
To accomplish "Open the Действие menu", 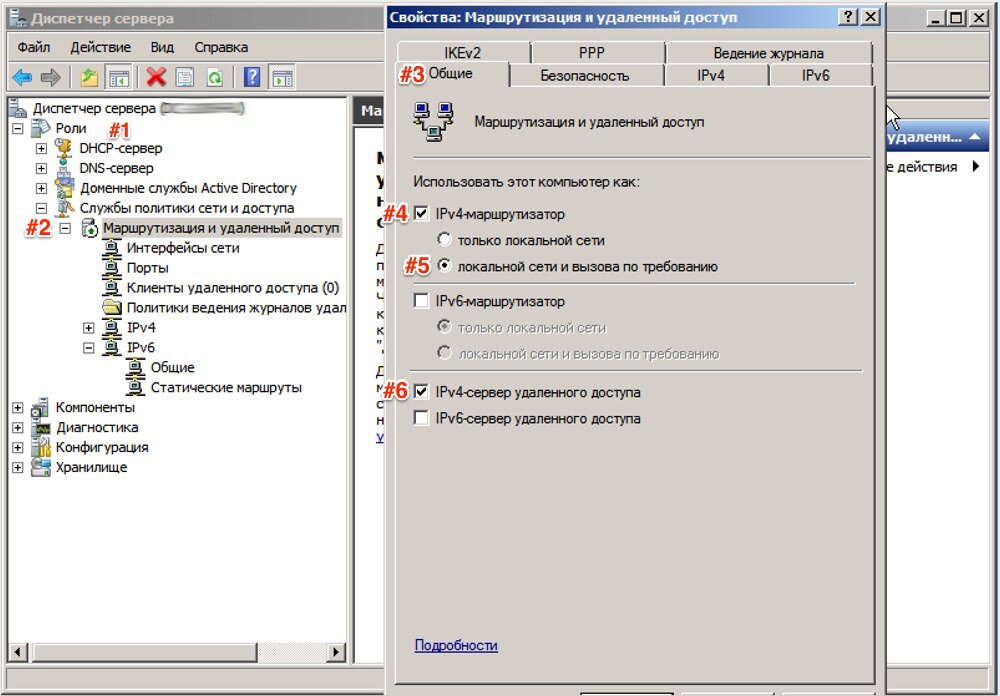I will coord(101,47).
